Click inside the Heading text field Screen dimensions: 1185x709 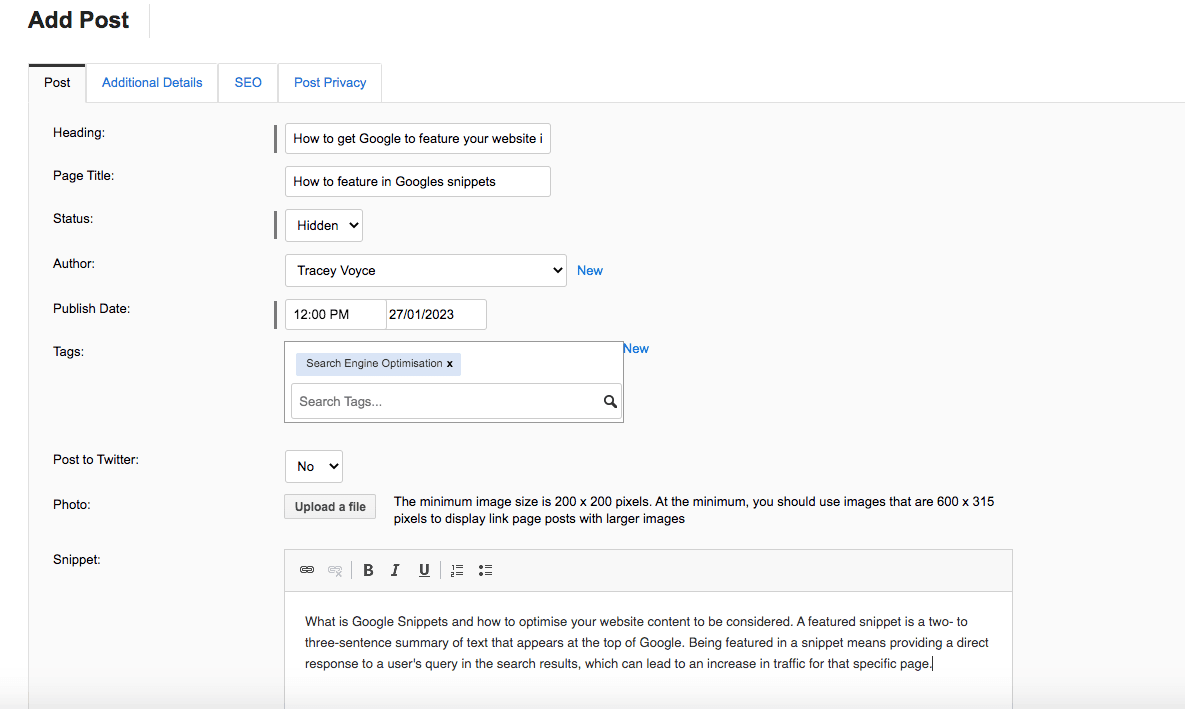(417, 138)
